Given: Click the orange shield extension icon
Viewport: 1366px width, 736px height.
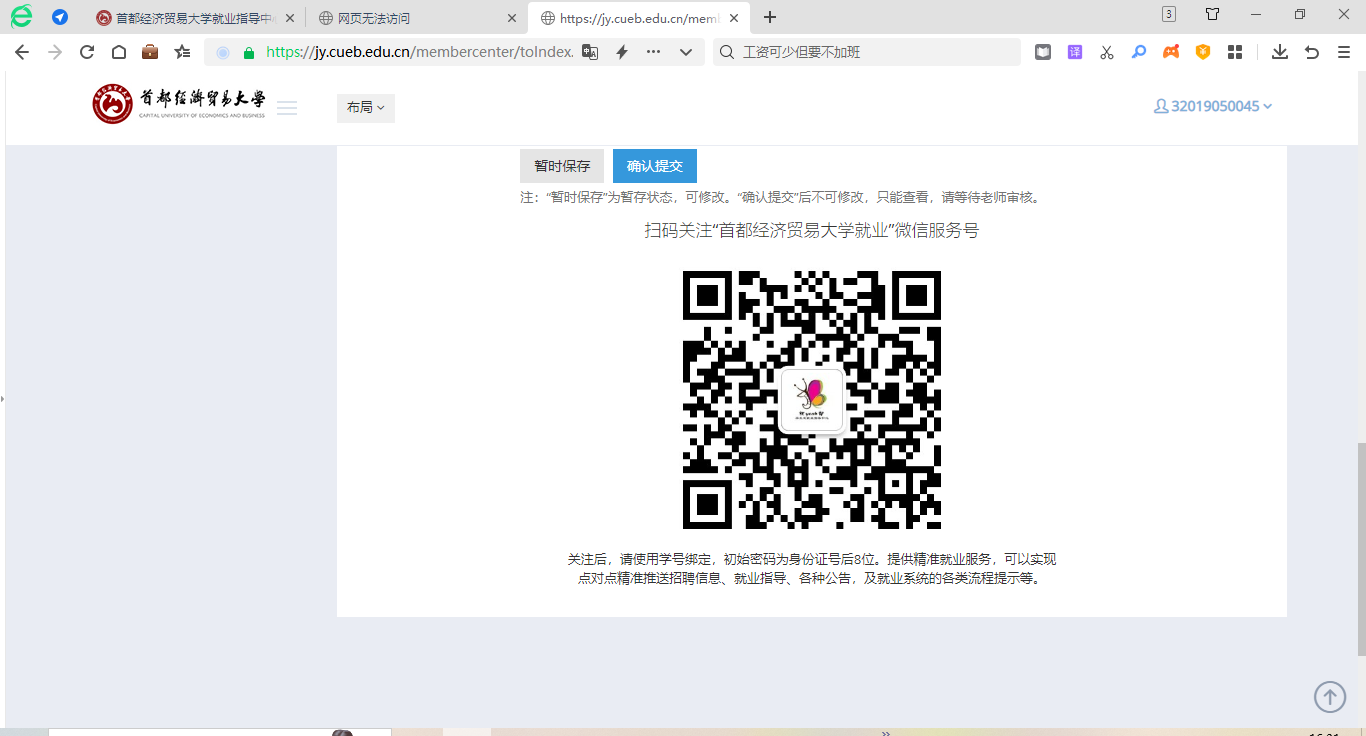Looking at the screenshot, I should 1203,52.
